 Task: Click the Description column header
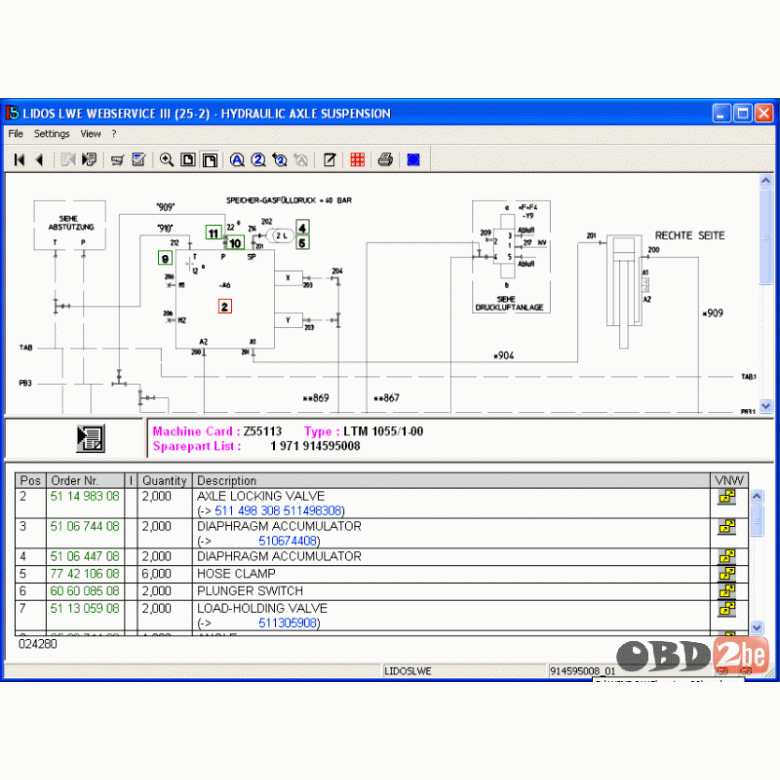coord(451,481)
